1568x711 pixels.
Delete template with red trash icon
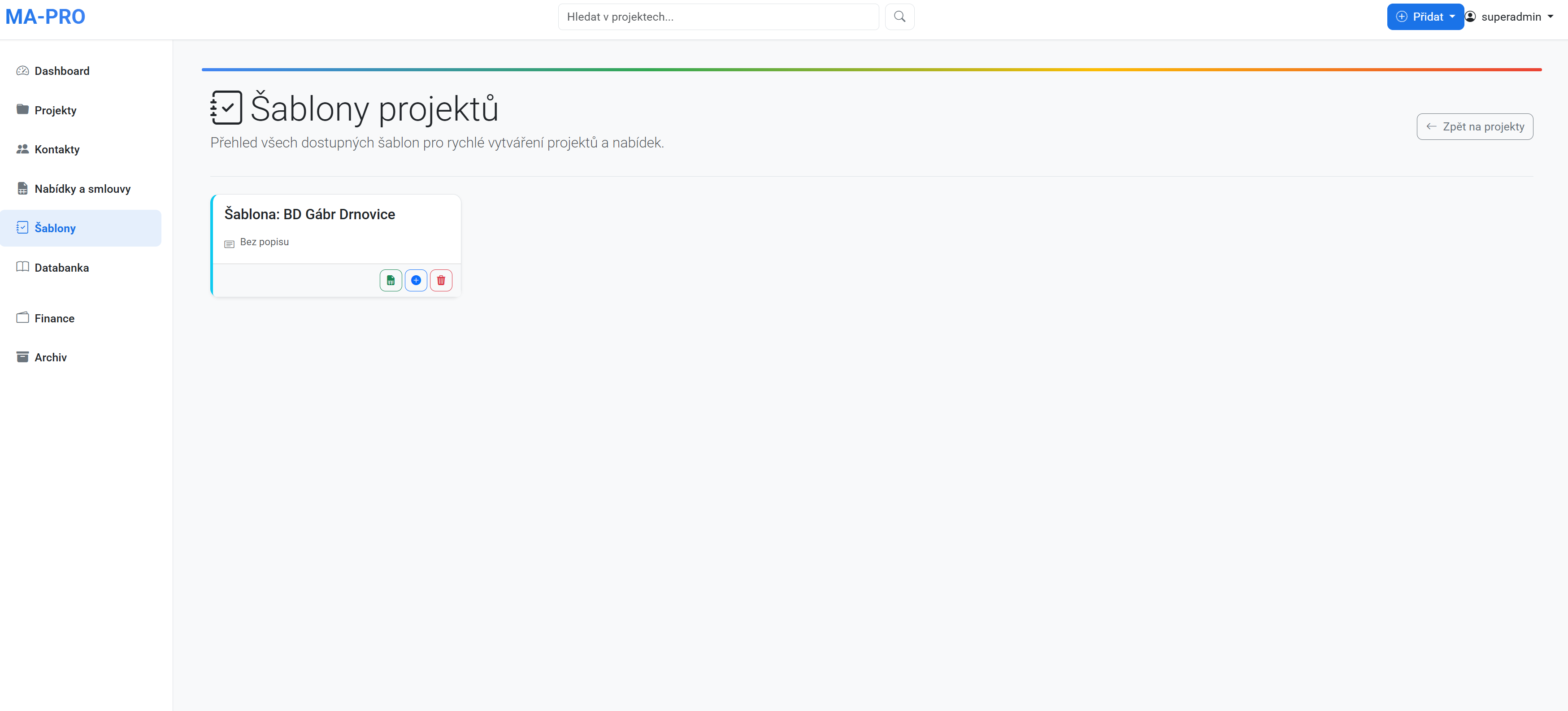(x=441, y=280)
